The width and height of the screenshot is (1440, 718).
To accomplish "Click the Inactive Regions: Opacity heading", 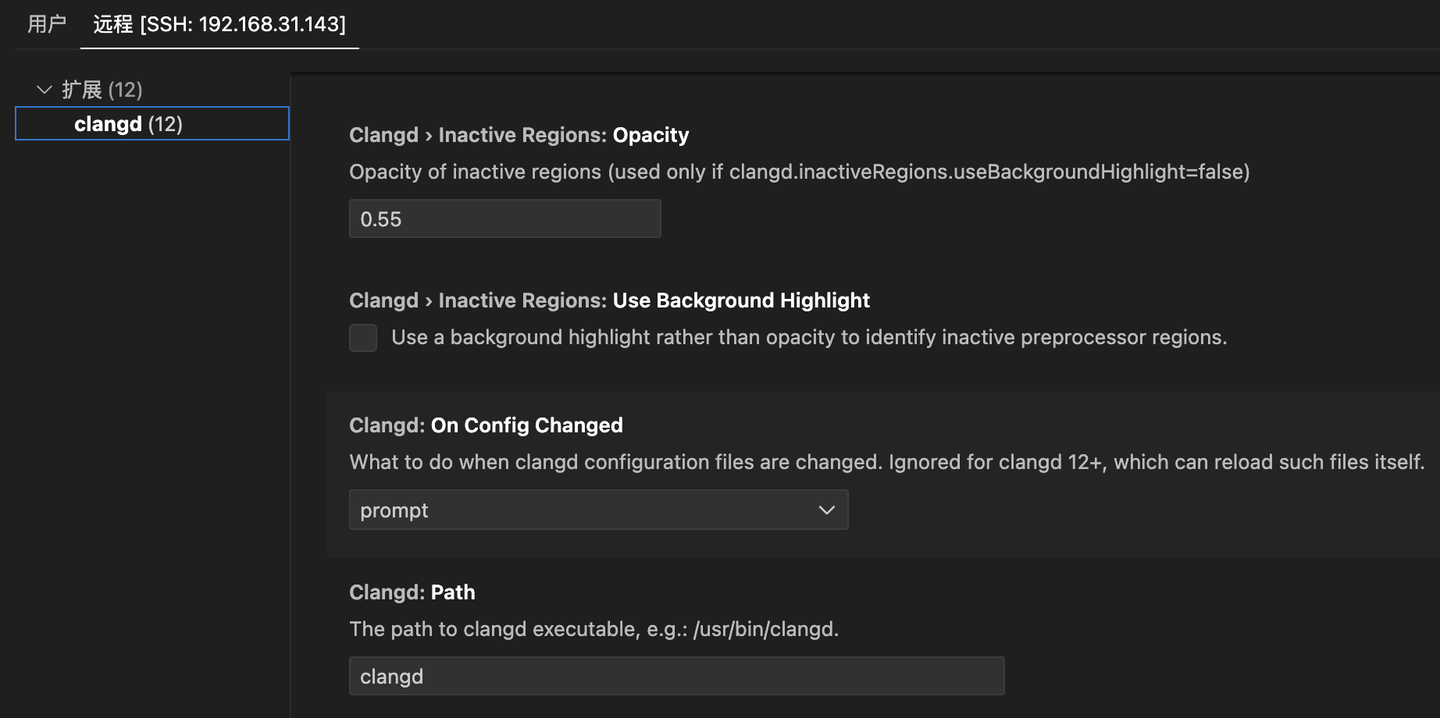I will tap(518, 135).
